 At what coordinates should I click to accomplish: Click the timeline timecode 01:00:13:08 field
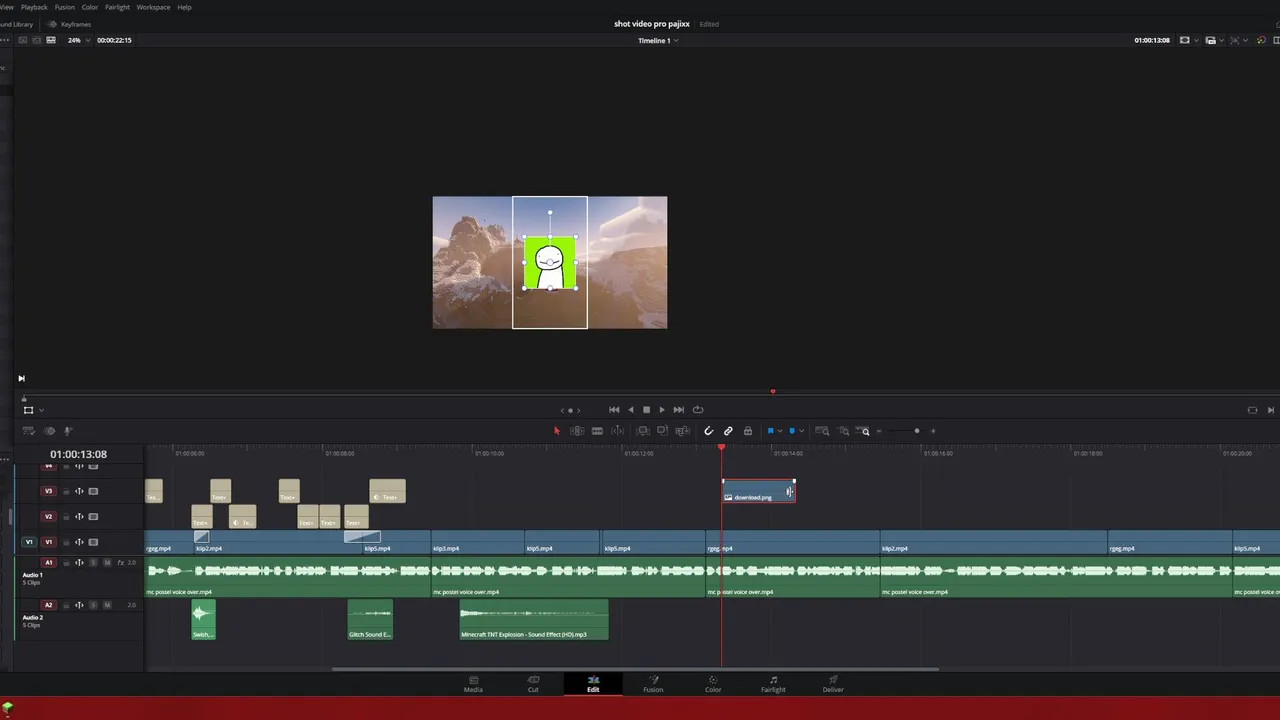[x=78, y=454]
